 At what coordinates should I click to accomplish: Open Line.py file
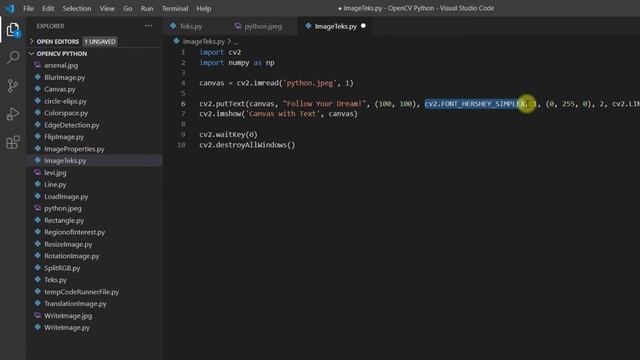[x=55, y=184]
